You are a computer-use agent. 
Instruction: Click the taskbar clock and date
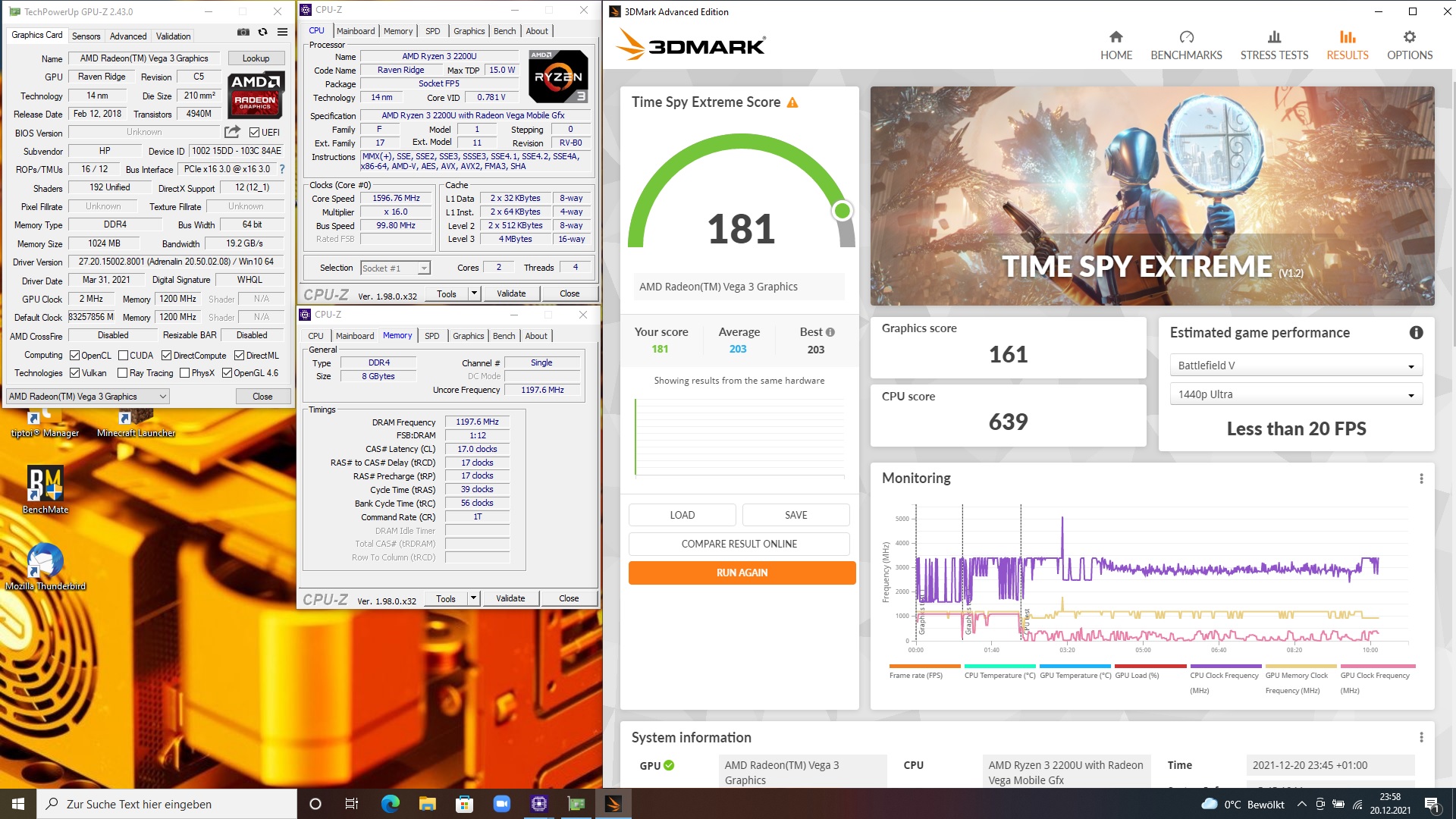coord(1390,804)
